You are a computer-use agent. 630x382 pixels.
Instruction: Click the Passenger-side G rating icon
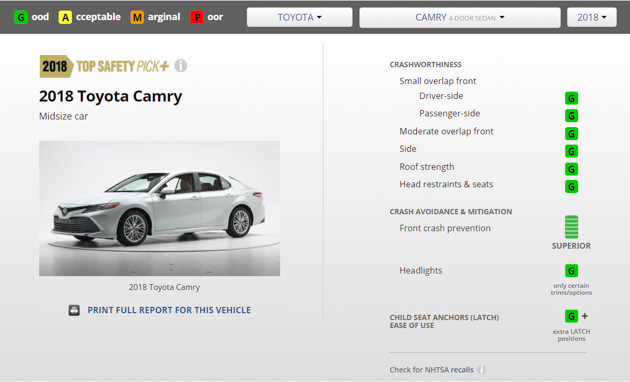coord(571,116)
